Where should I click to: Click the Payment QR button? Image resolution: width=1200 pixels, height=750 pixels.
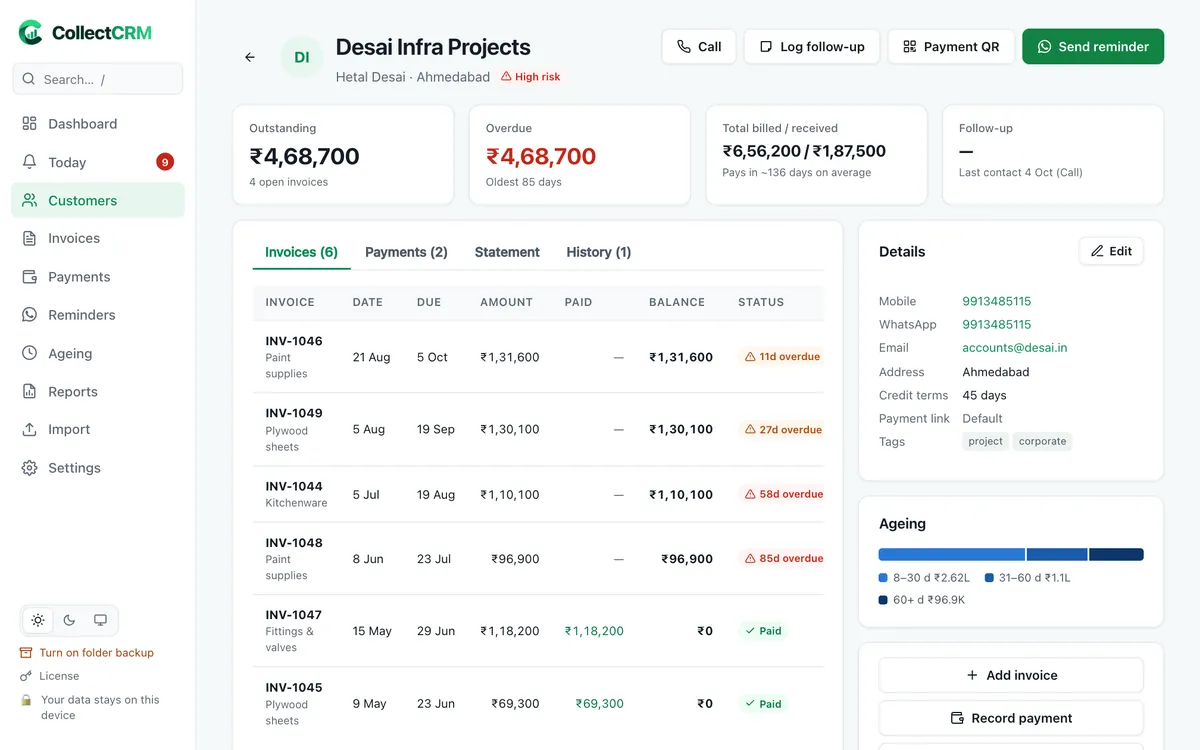951,47
